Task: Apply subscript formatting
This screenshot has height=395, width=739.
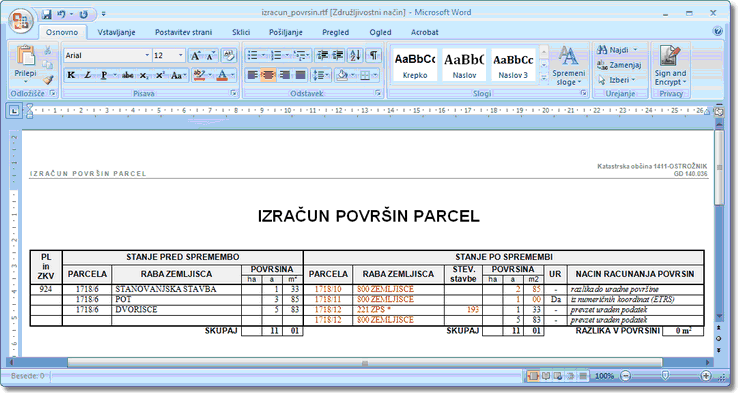Action: [144, 75]
